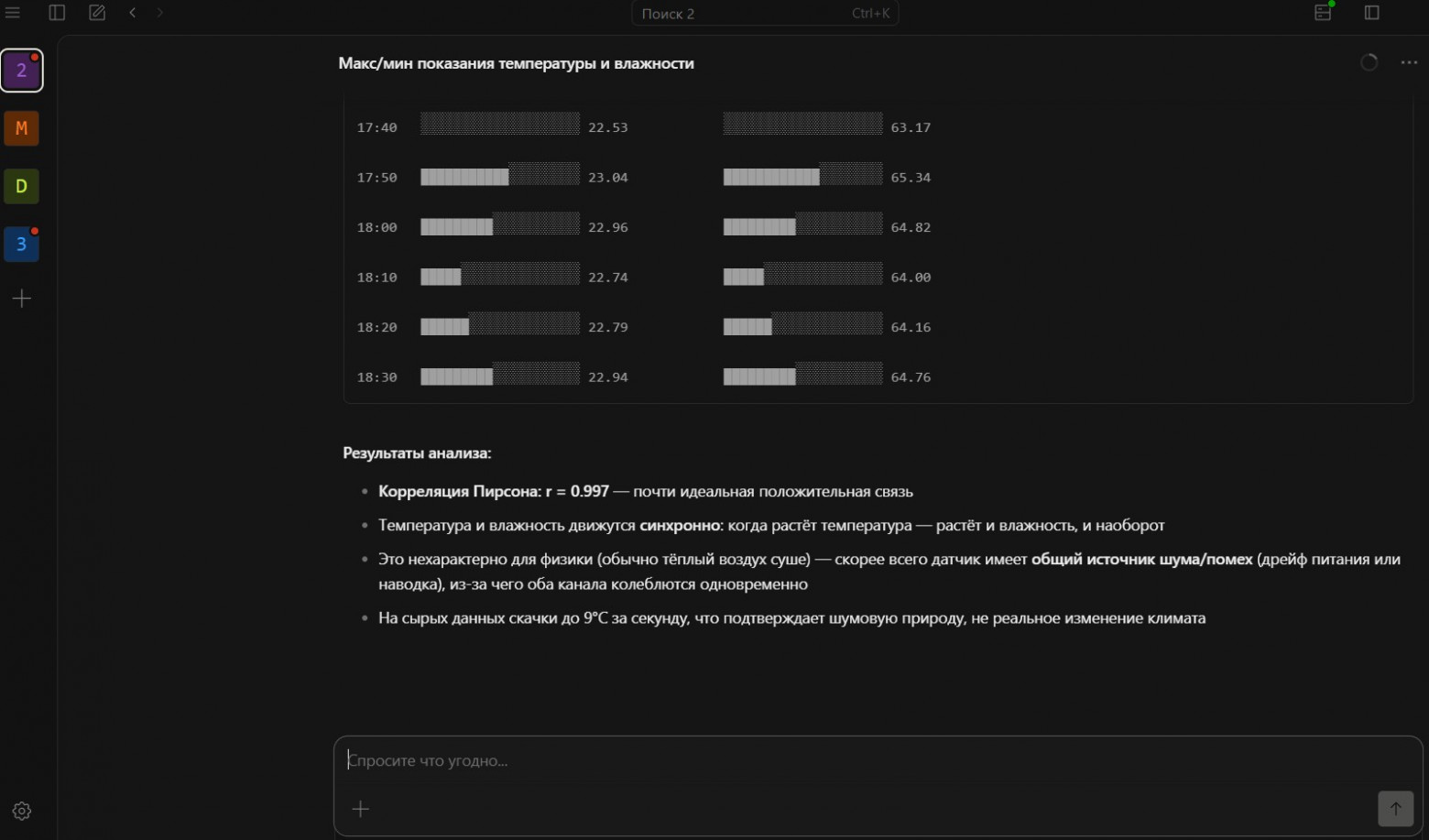Click temperature value 23.04

608,178
